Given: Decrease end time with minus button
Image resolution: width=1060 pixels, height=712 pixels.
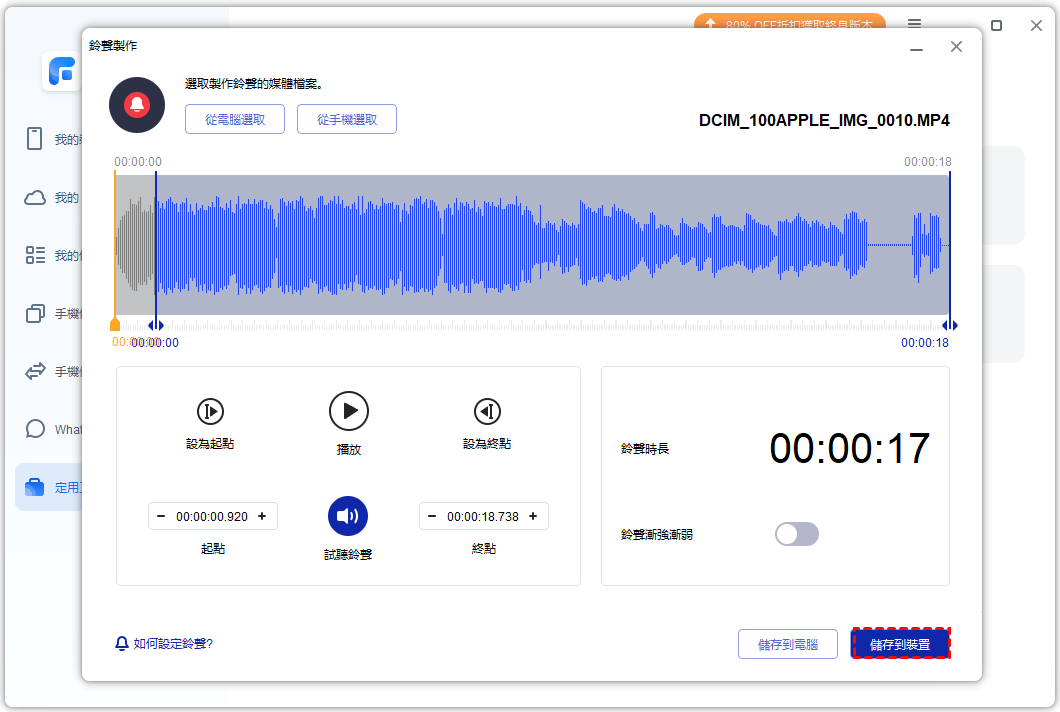Looking at the screenshot, I should pos(433,516).
